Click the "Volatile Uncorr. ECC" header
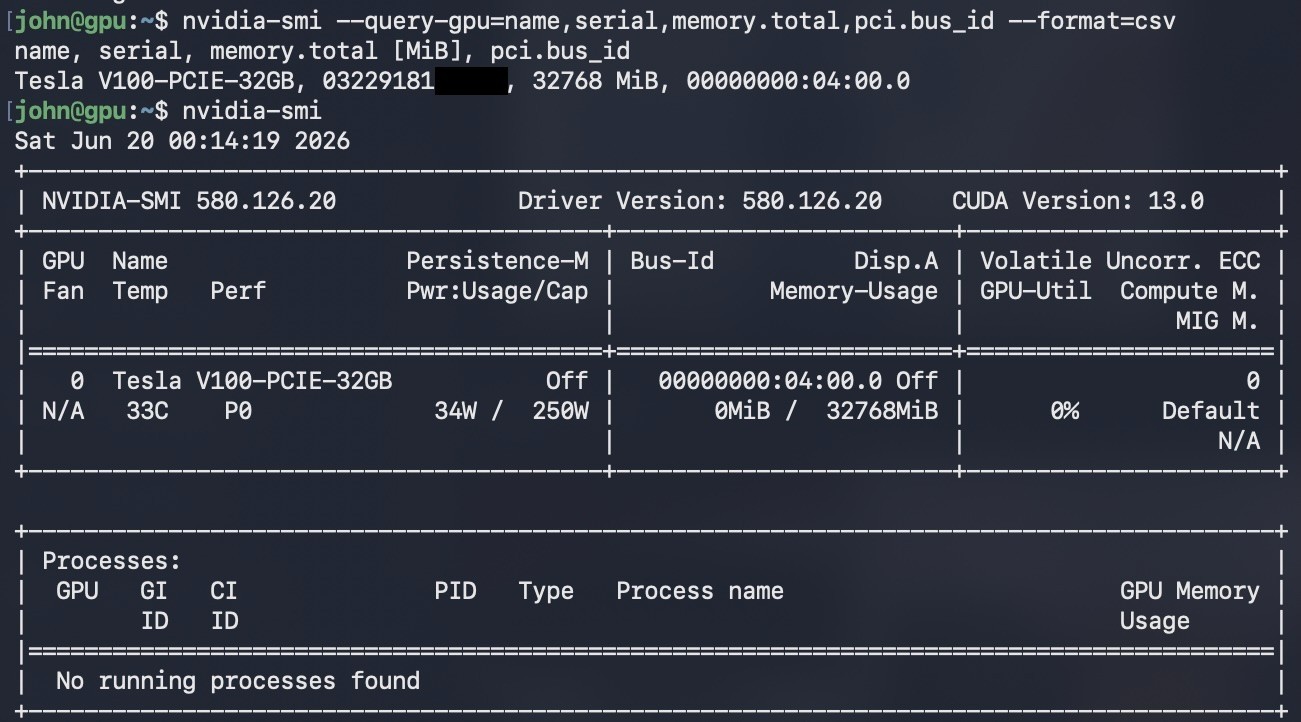Image resolution: width=1301 pixels, height=722 pixels. [1120, 260]
